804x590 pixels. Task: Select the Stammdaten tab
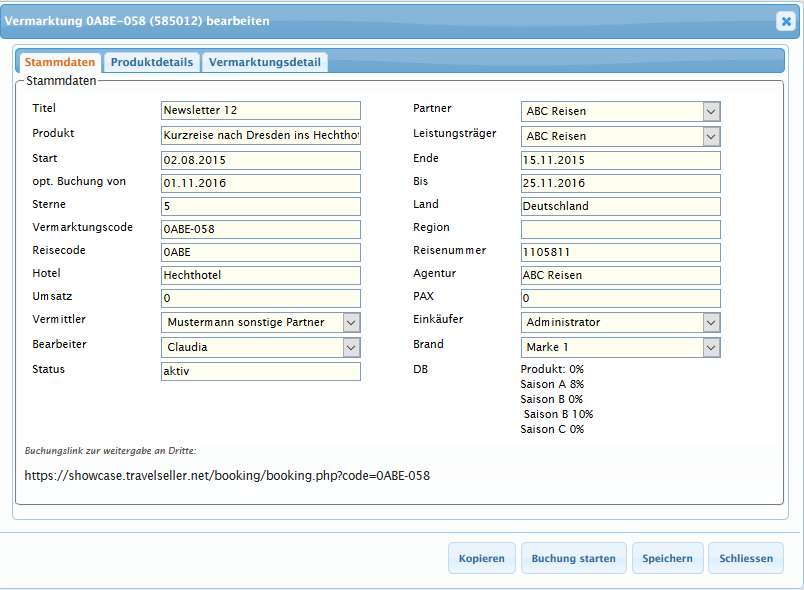pyautogui.click(x=61, y=62)
